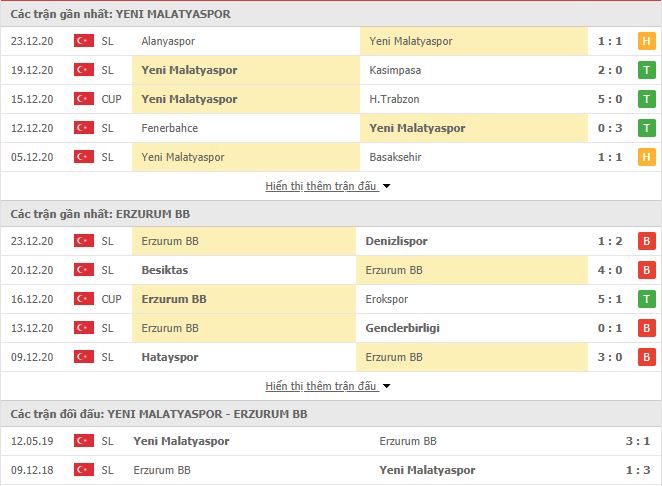Viewport: 662px width, 486px height.
Task: Open the Kasimpasa team link
Action: click(395, 70)
